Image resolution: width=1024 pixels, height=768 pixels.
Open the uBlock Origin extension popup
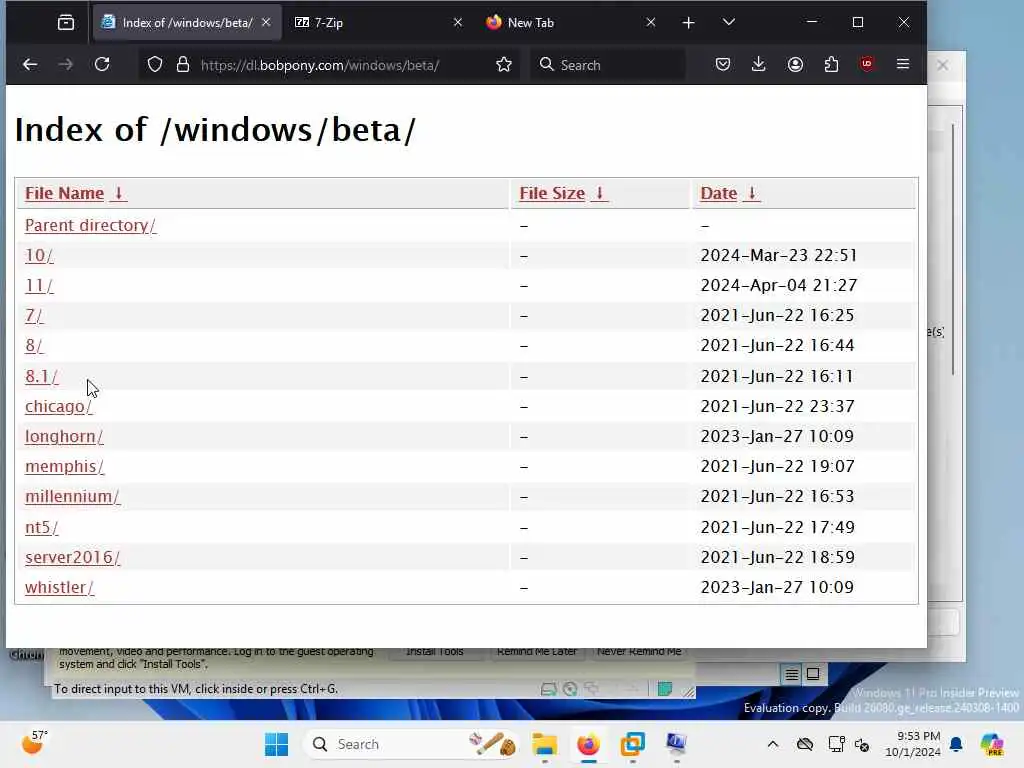pyautogui.click(x=867, y=64)
